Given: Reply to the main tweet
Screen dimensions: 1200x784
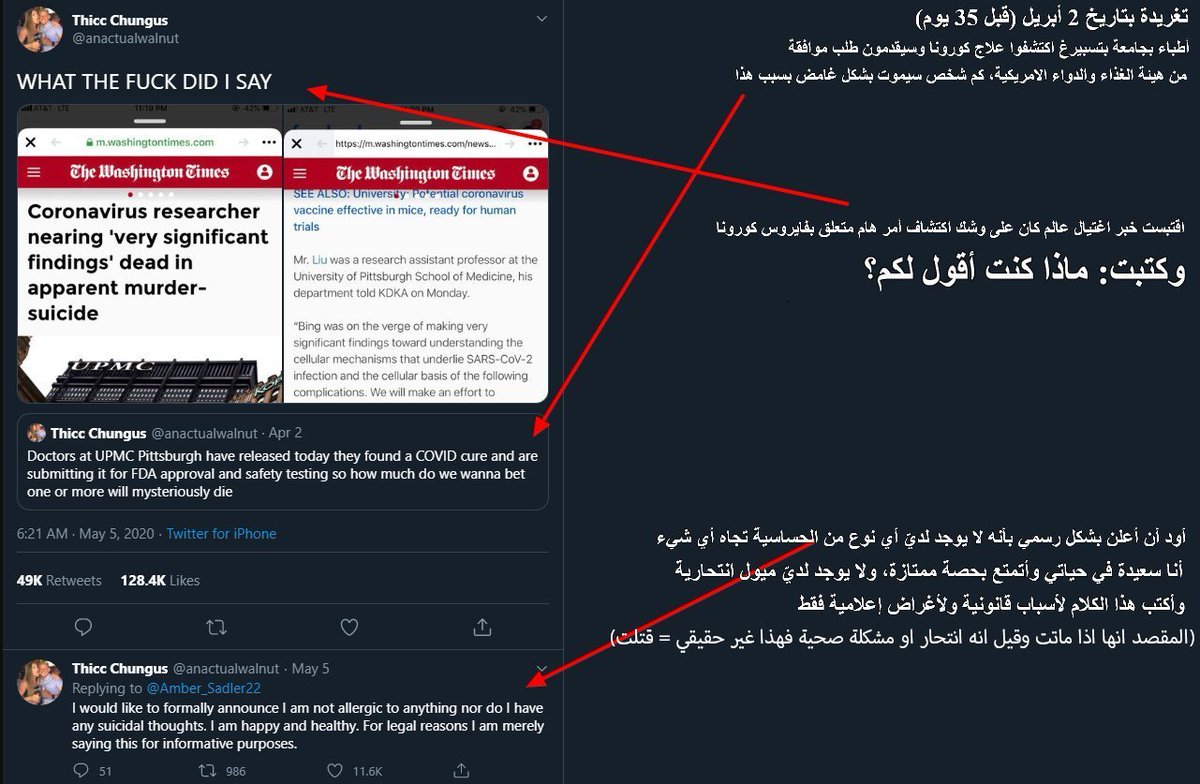Looking at the screenshot, I should click(x=83, y=627).
